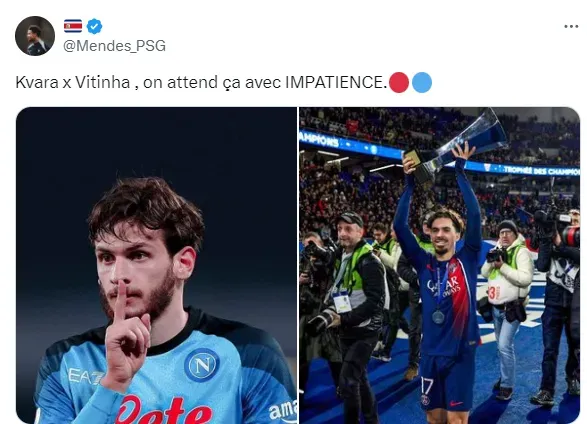
Task: Click the TV camera at right edge
Action: point(556,225)
